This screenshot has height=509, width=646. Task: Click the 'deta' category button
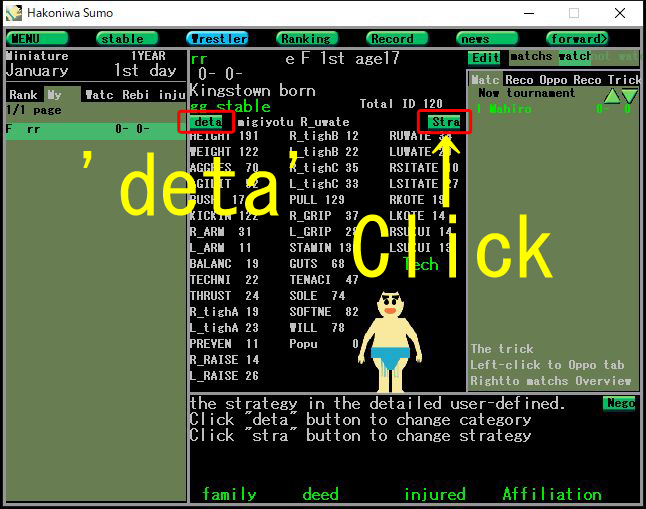tap(207, 122)
